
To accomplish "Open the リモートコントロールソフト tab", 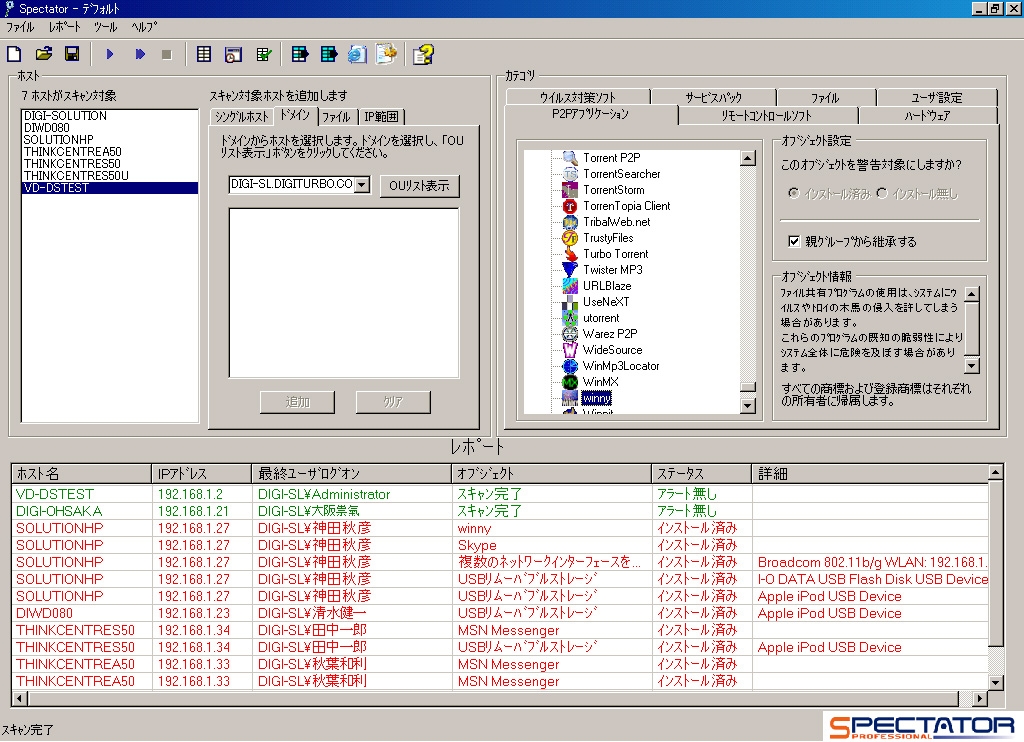I will pos(767,116).
